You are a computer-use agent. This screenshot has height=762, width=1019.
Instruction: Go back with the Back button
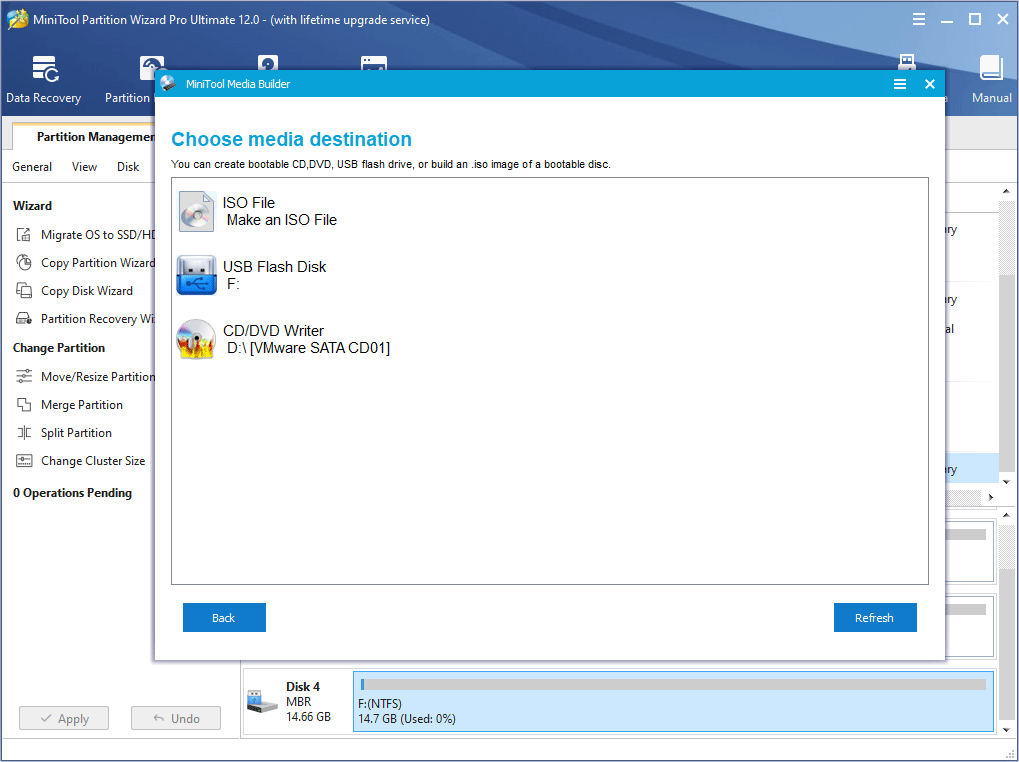pyautogui.click(x=224, y=617)
